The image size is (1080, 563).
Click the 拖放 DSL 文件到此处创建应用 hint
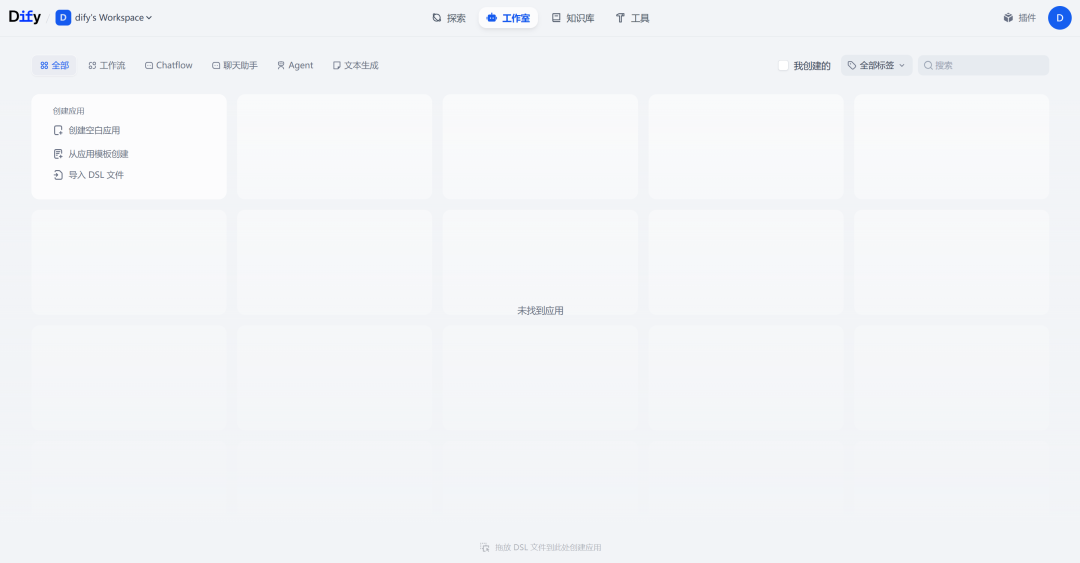[x=540, y=548]
